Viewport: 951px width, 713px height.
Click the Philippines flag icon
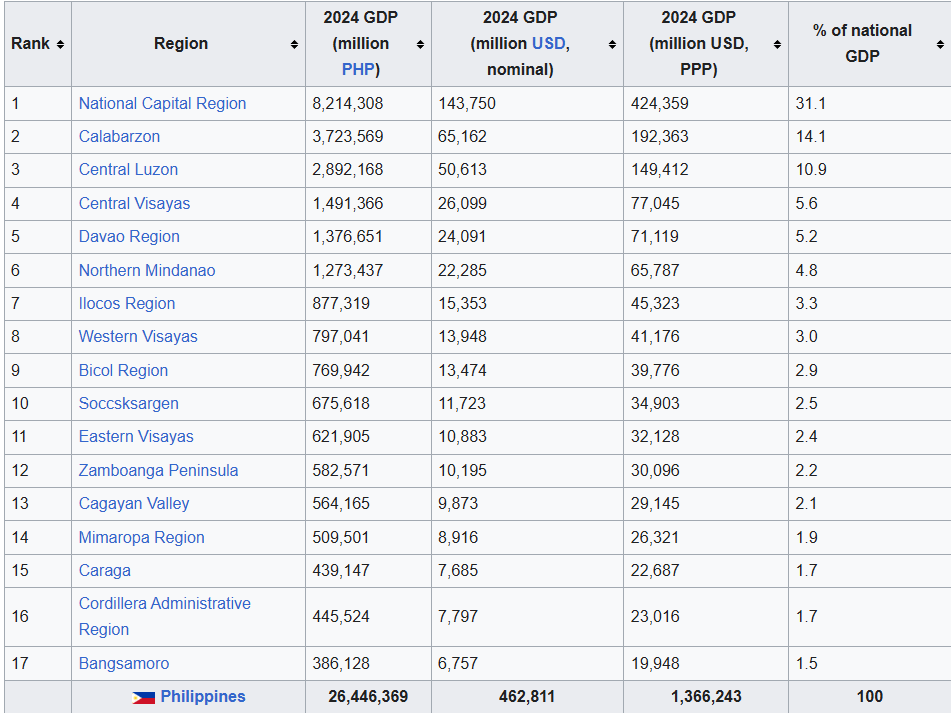(144, 697)
